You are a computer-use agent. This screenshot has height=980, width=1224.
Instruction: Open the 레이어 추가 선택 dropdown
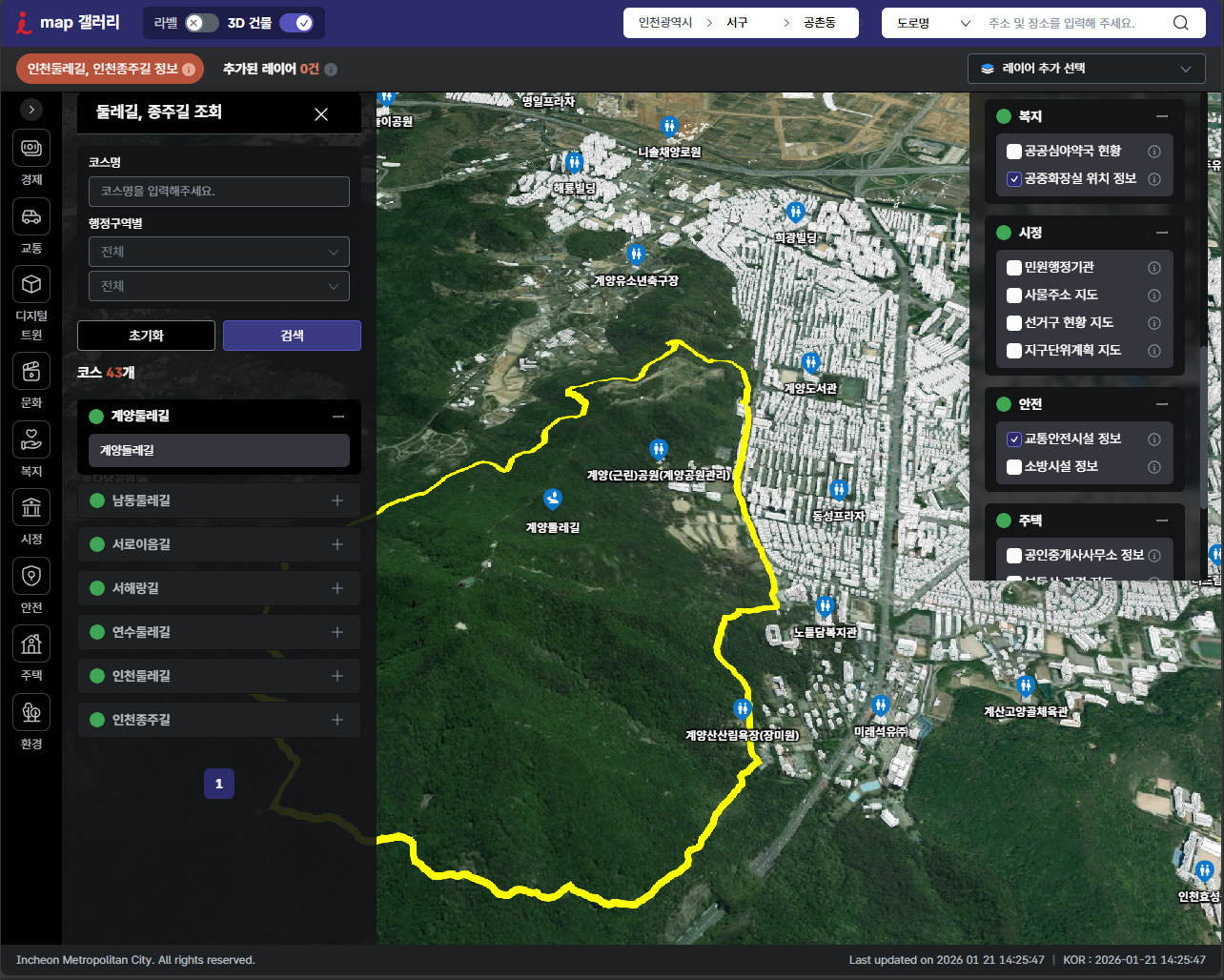(1087, 69)
